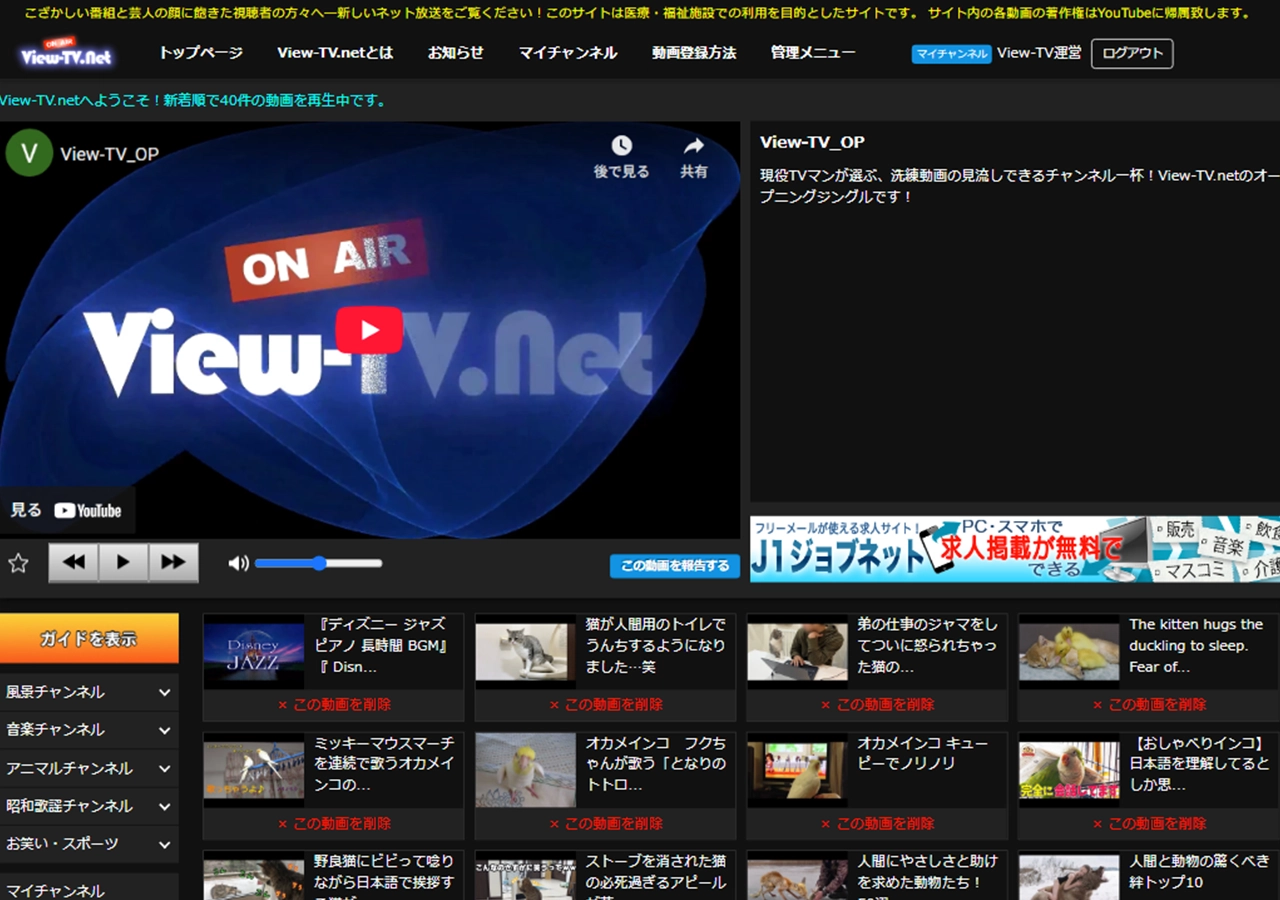Open View-TV.netとは menu item
1280x900 pixels.
tap(335, 53)
